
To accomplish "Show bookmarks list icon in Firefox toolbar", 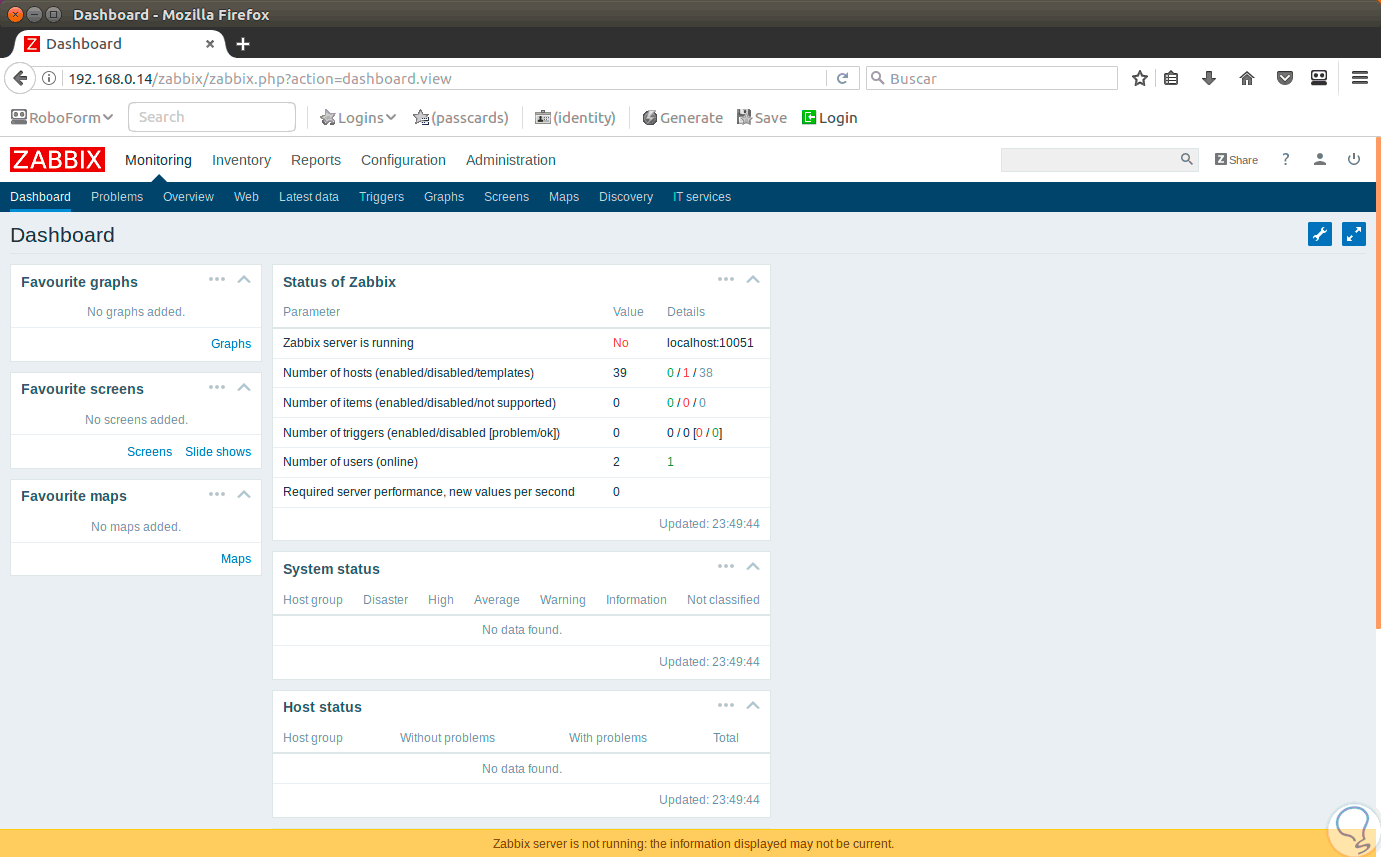I will pyautogui.click(x=1171, y=78).
